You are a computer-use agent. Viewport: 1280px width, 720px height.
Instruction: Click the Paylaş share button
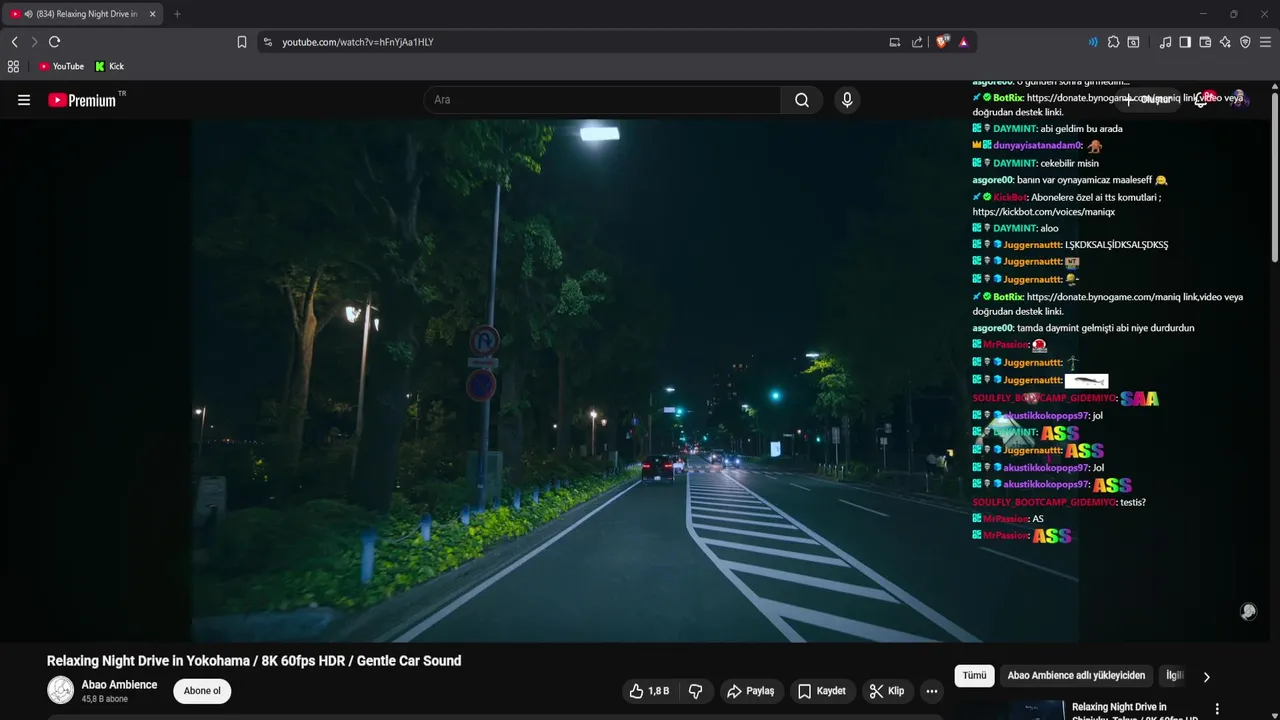[751, 691]
